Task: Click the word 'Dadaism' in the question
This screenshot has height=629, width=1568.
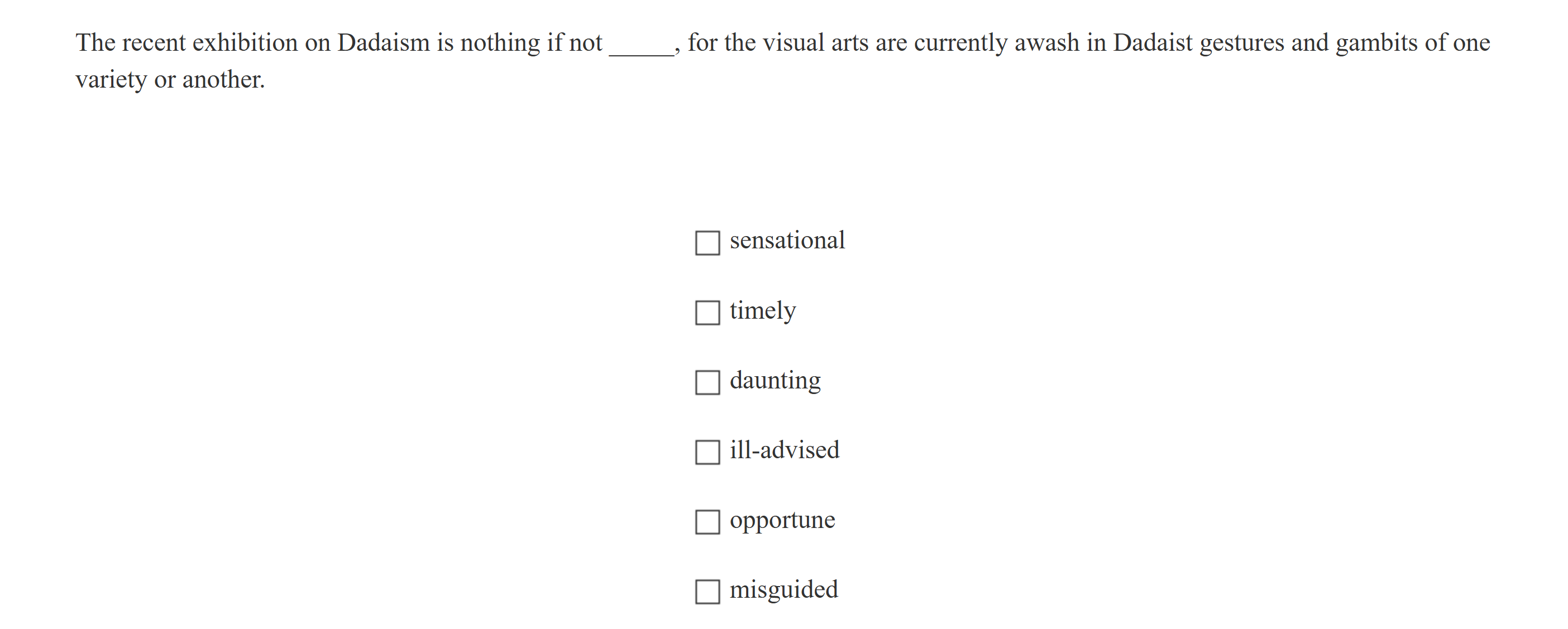Action: (384, 42)
